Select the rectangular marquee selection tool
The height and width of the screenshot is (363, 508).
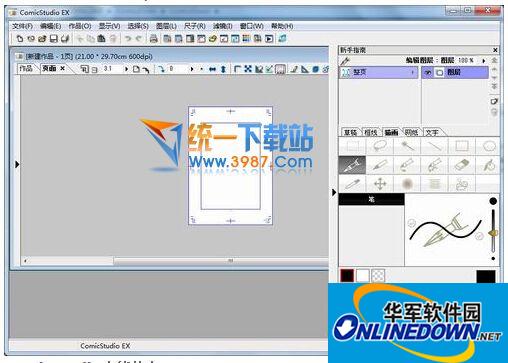[352, 146]
